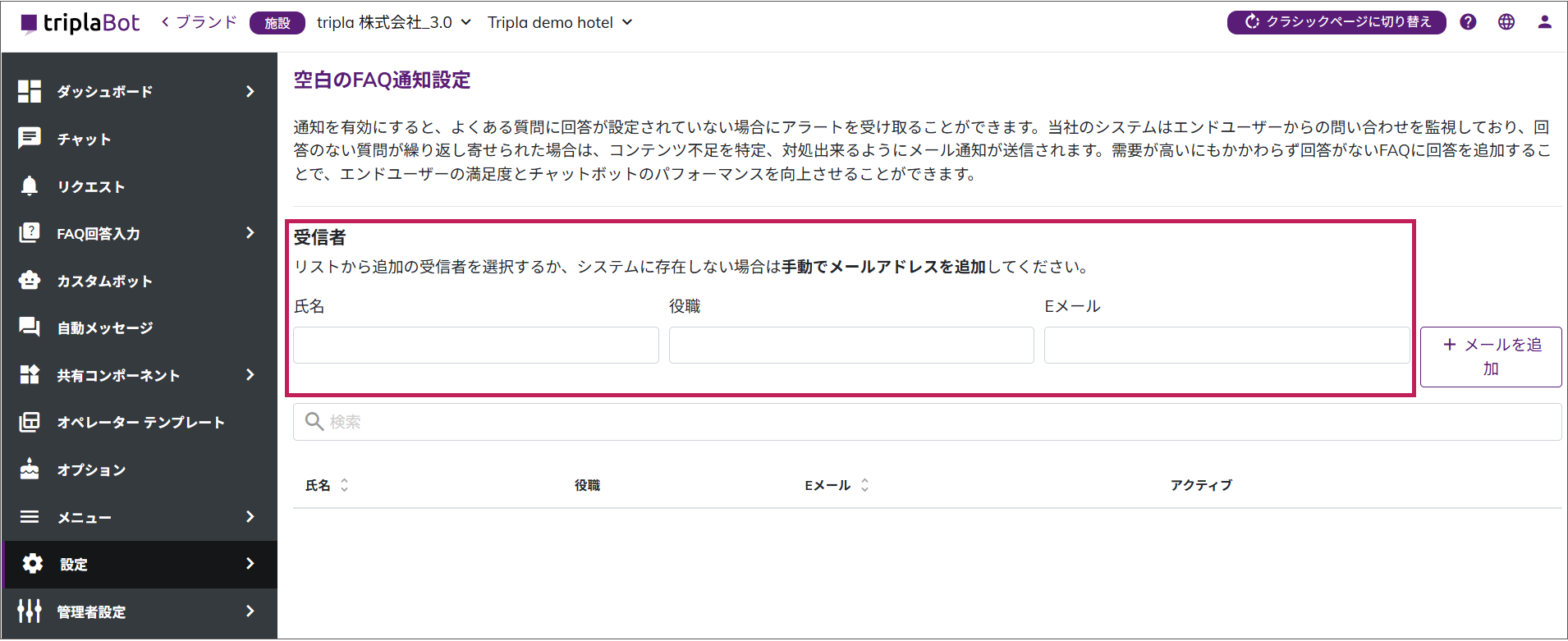
Task: Open the user account profile icon
Action: click(1544, 22)
